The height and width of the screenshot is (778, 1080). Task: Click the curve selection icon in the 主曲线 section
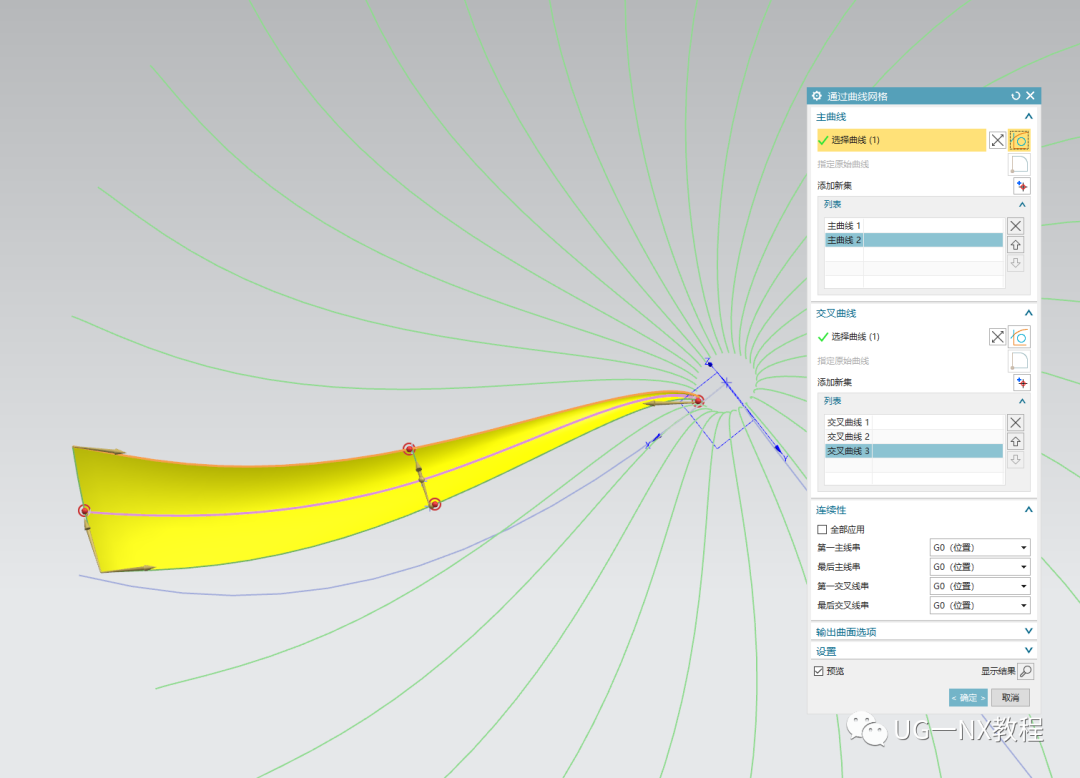click(x=1019, y=140)
